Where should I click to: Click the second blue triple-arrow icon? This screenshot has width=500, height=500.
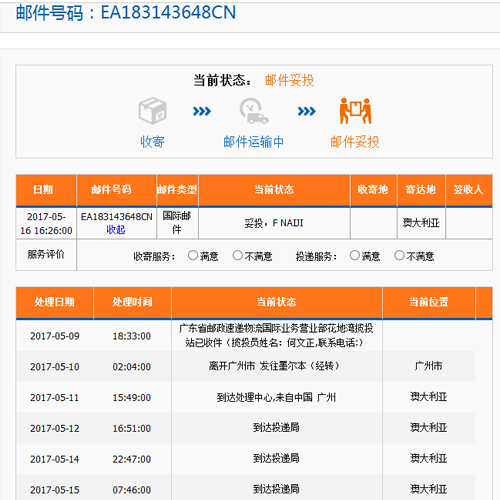coord(307,111)
